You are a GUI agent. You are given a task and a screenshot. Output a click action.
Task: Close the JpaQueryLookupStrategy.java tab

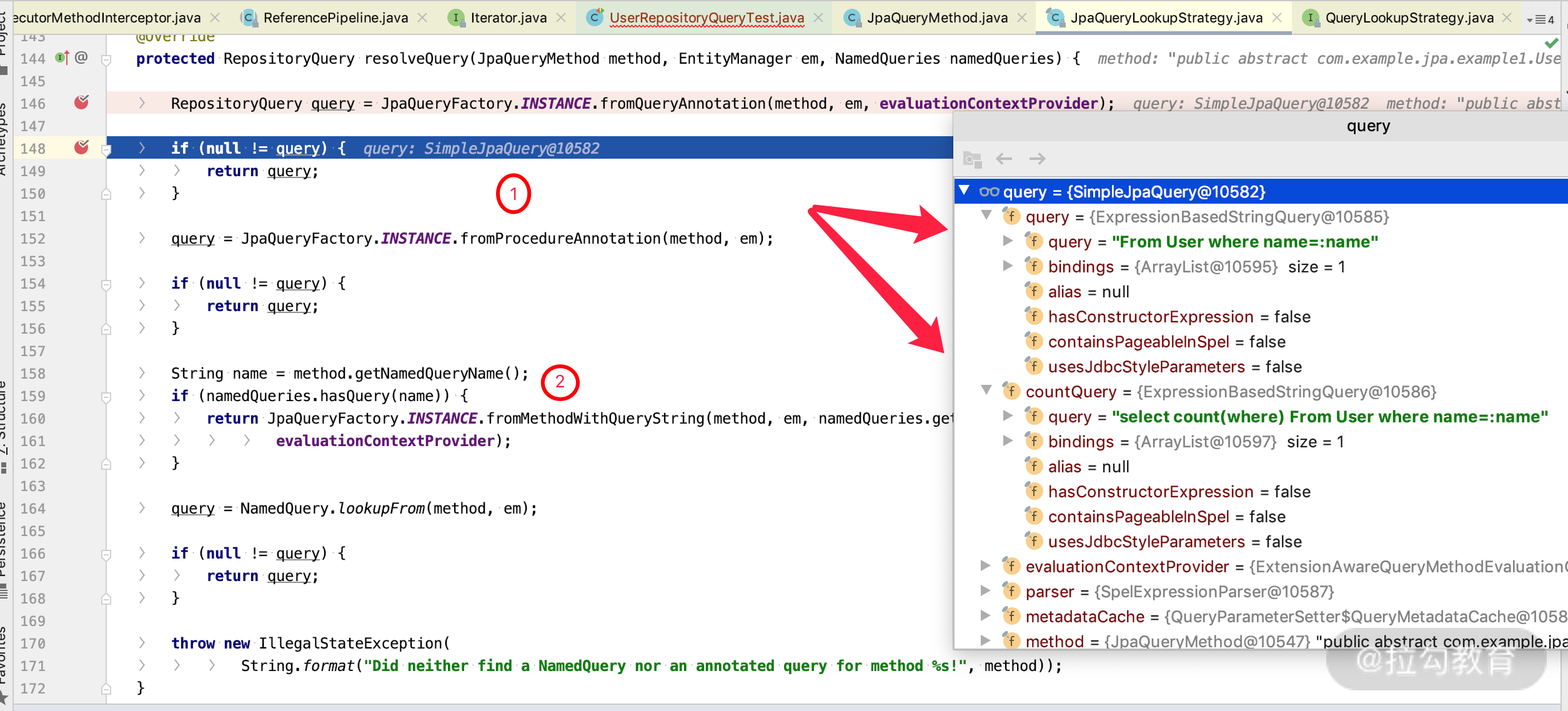pos(1278,17)
